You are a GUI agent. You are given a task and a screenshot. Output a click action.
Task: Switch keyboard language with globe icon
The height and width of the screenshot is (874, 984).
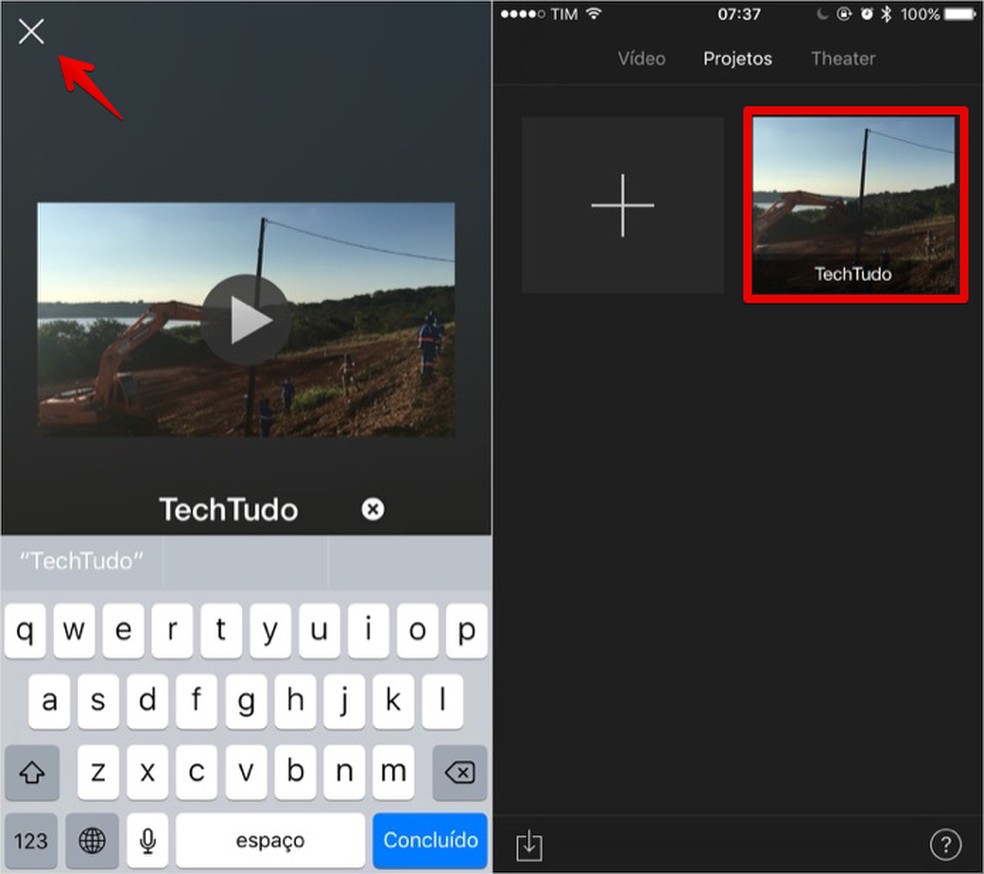(x=92, y=840)
